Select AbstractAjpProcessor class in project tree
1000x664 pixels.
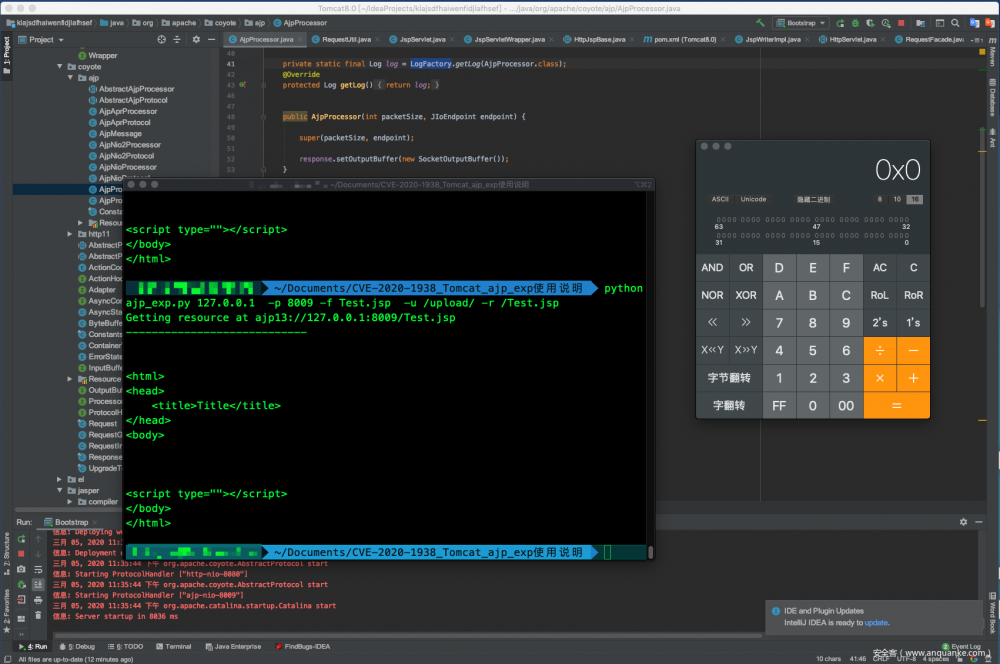click(136, 89)
